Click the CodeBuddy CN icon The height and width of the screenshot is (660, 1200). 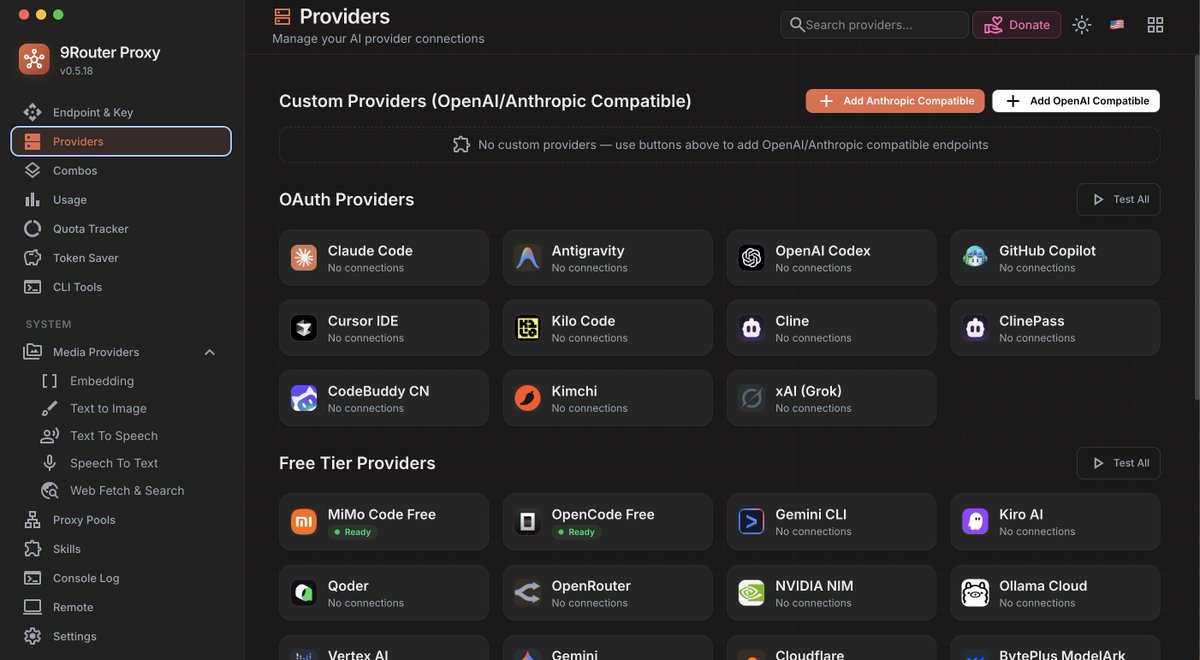[x=304, y=398]
